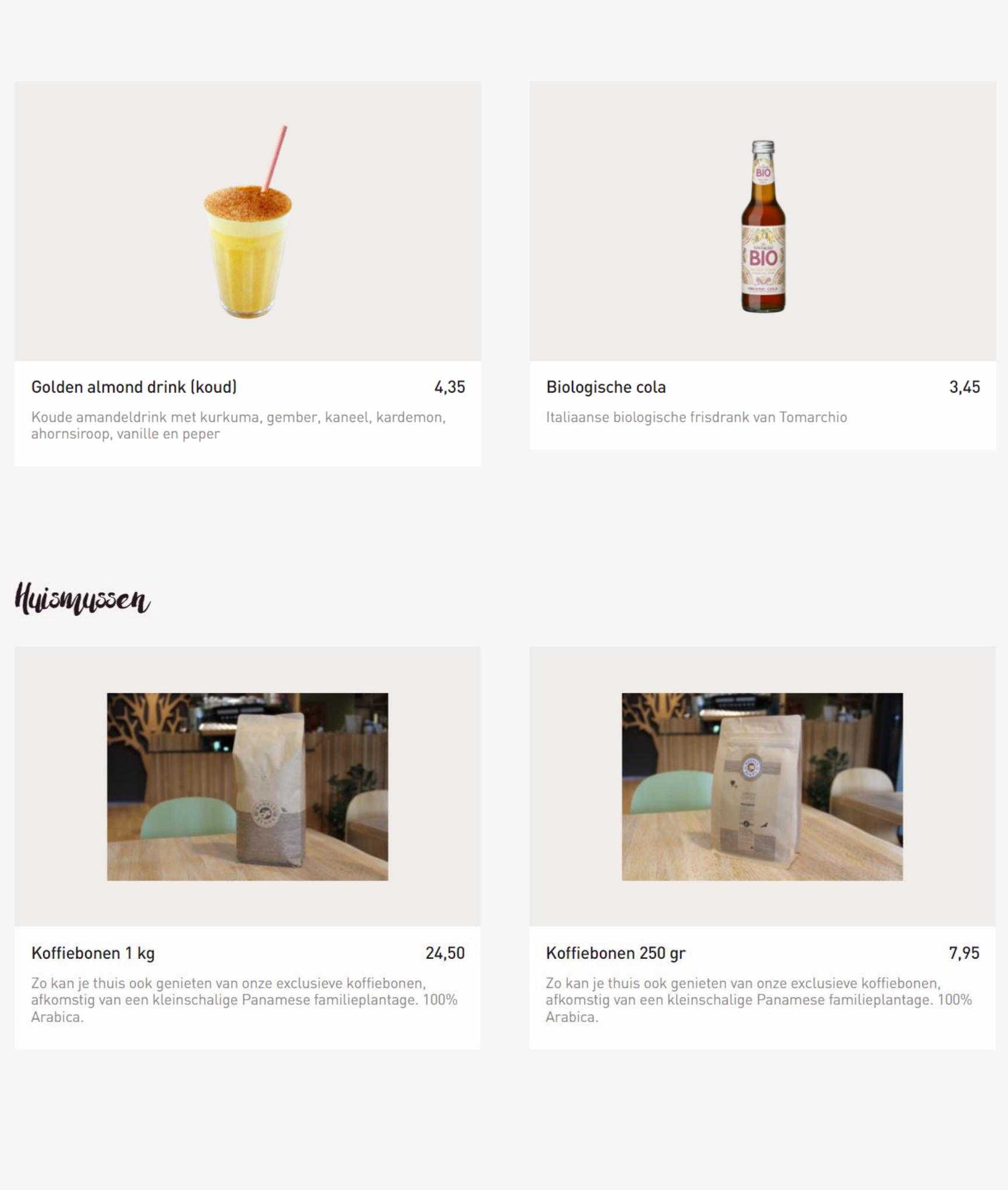Click the 24,50 price for coffee beans
Viewport: 1008px width, 1190px height.
(x=445, y=953)
